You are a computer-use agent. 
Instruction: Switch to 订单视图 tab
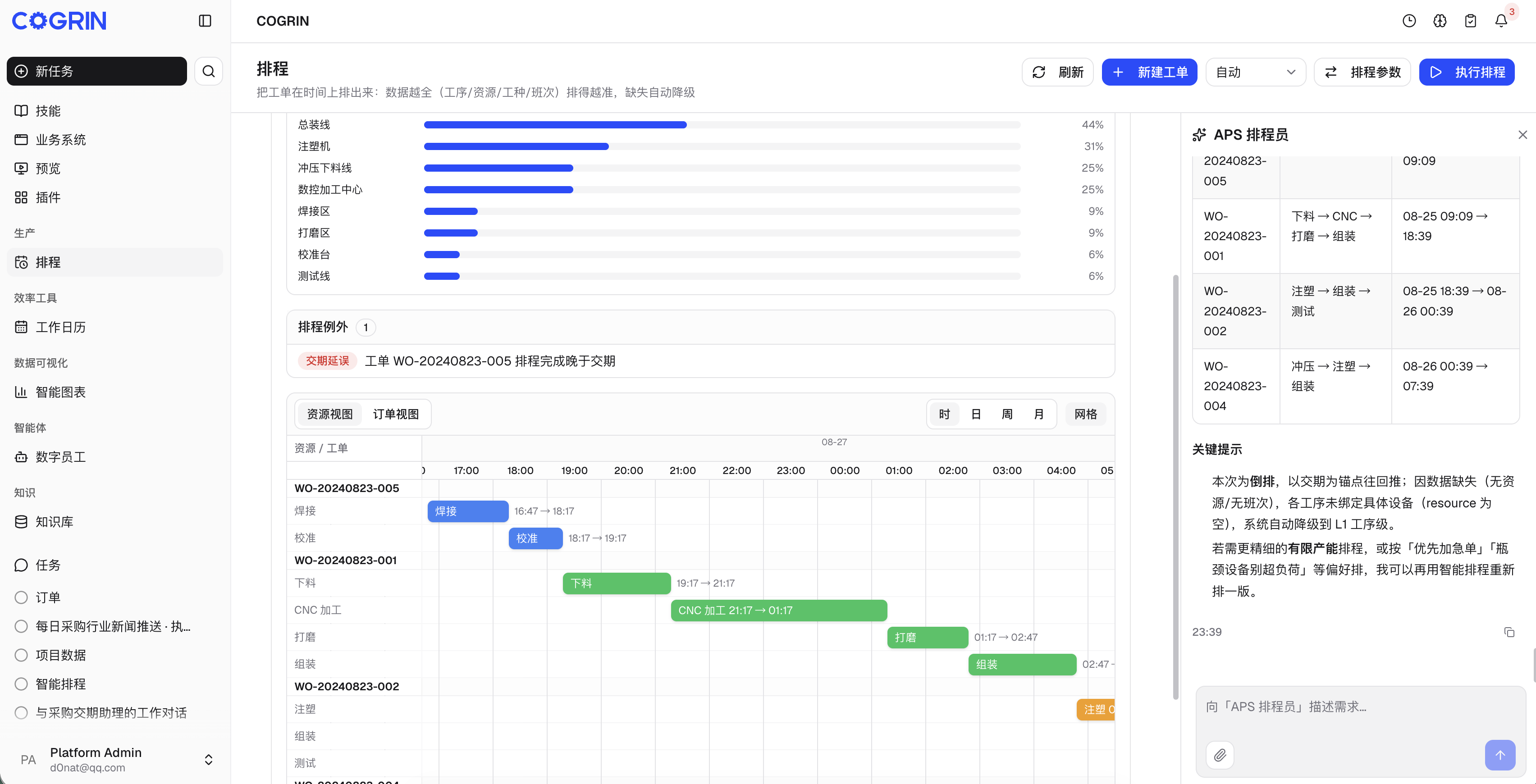396,415
